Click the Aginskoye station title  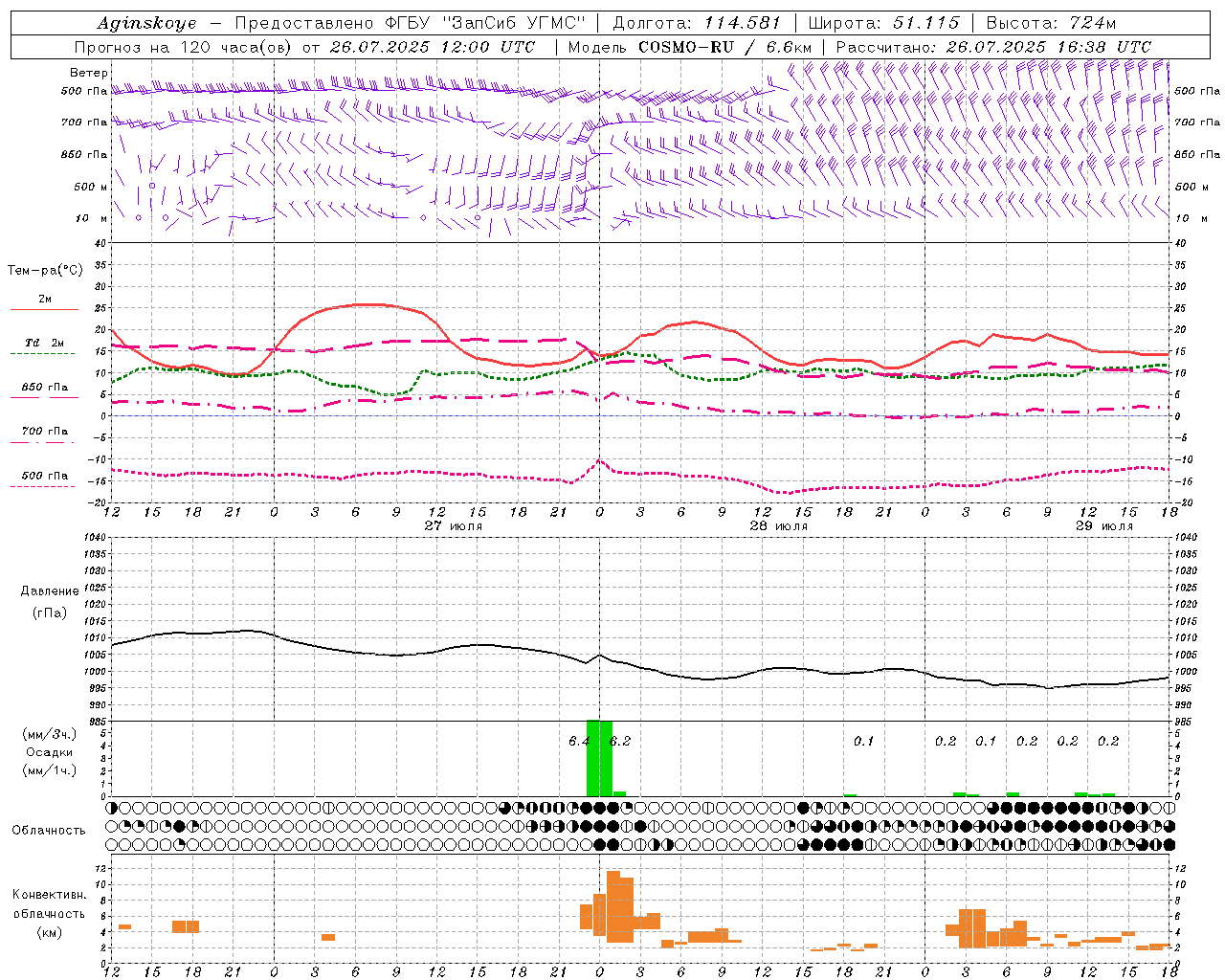tap(146, 23)
